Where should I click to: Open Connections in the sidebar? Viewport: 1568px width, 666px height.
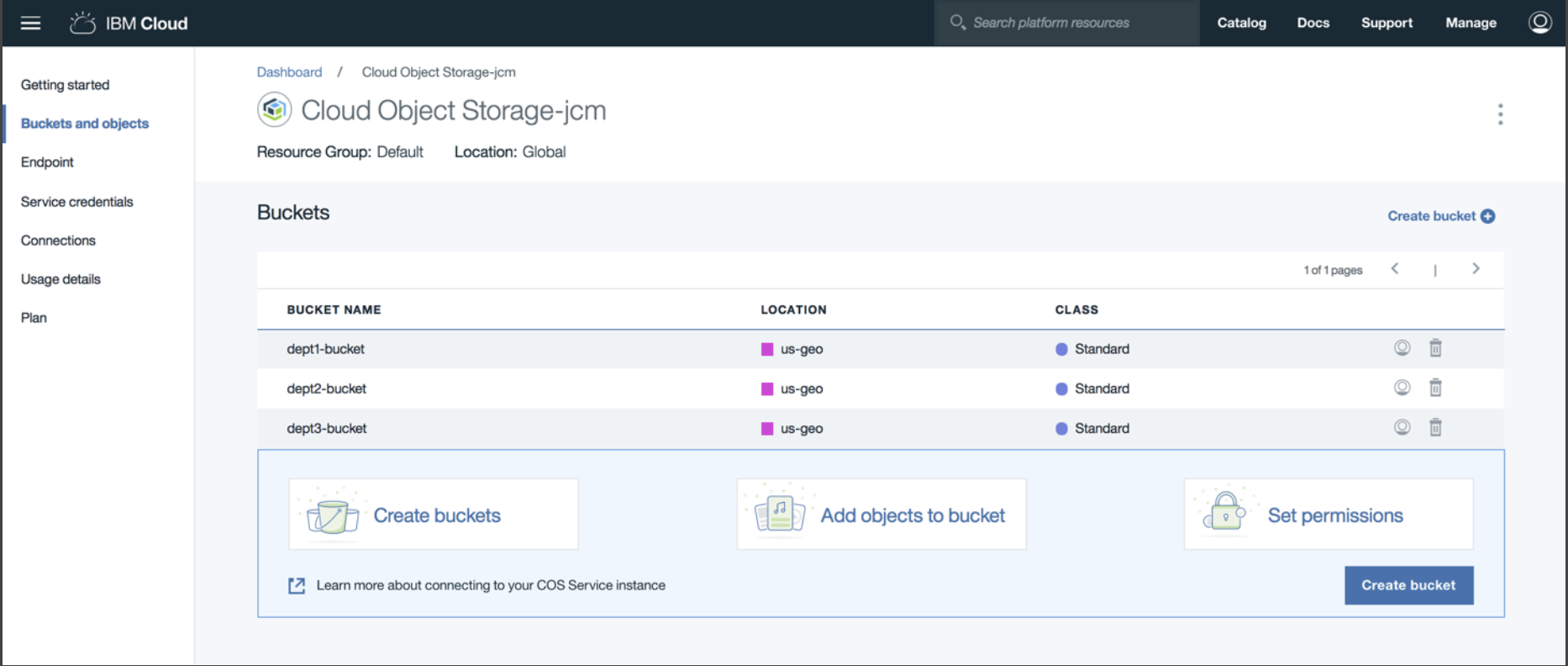(x=58, y=240)
